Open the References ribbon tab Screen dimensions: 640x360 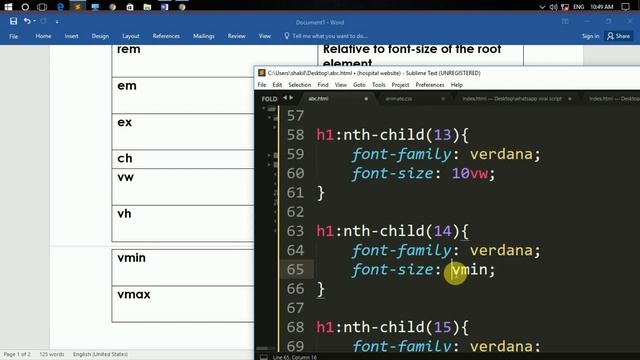coord(166,36)
